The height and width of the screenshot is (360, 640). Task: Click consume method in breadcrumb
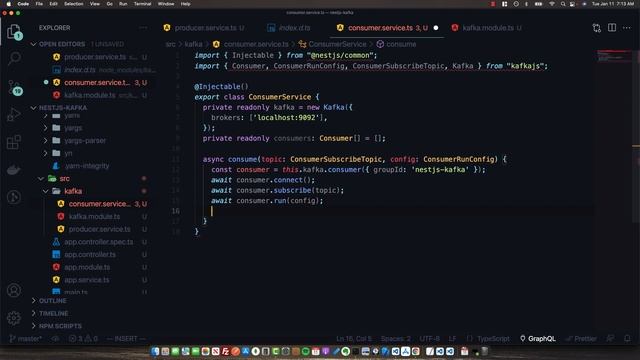401,44
